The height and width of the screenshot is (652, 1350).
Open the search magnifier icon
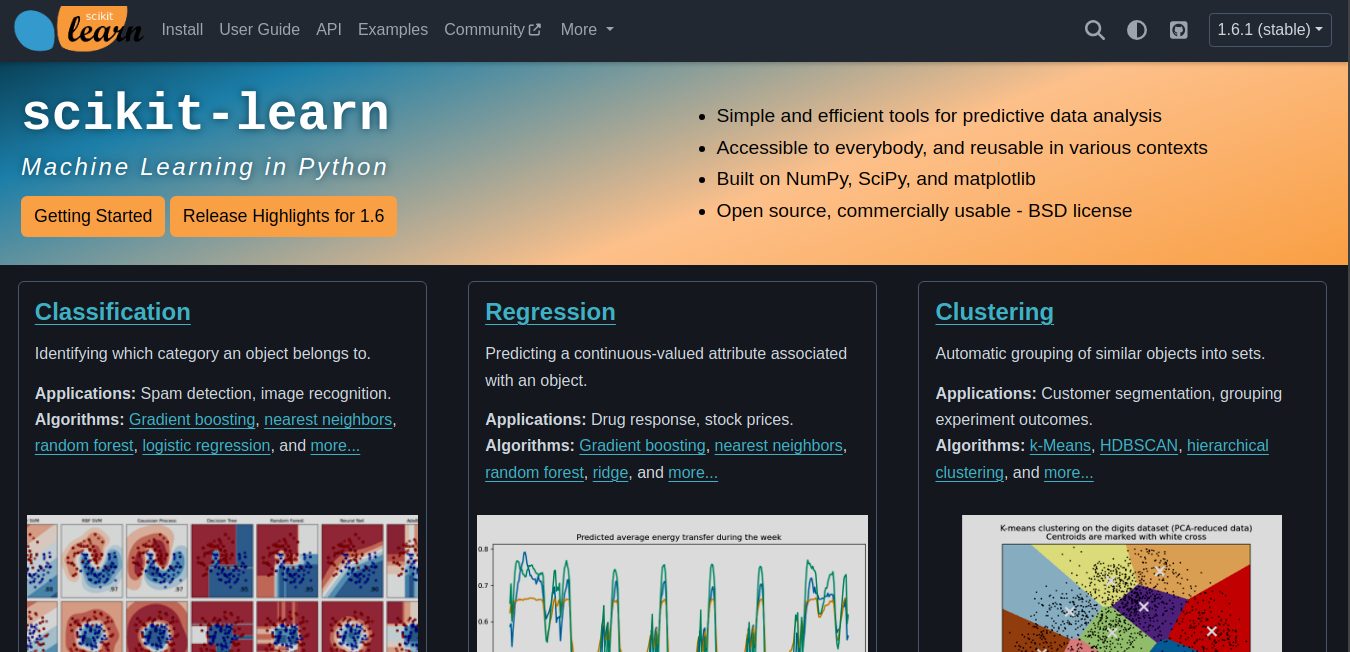[x=1095, y=30]
